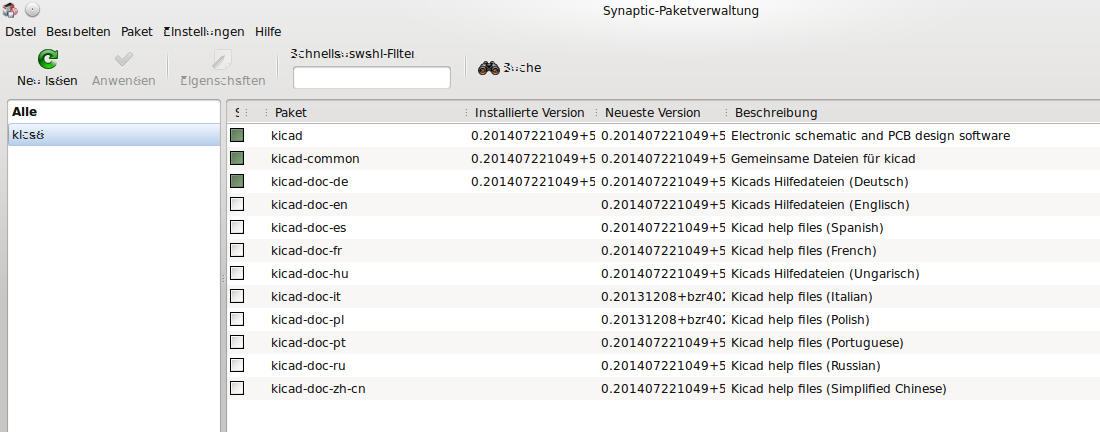Click 'Kicads Hilfedateien (Ungarisch)' description
Image resolution: width=1100 pixels, height=432 pixels.
tap(825, 274)
